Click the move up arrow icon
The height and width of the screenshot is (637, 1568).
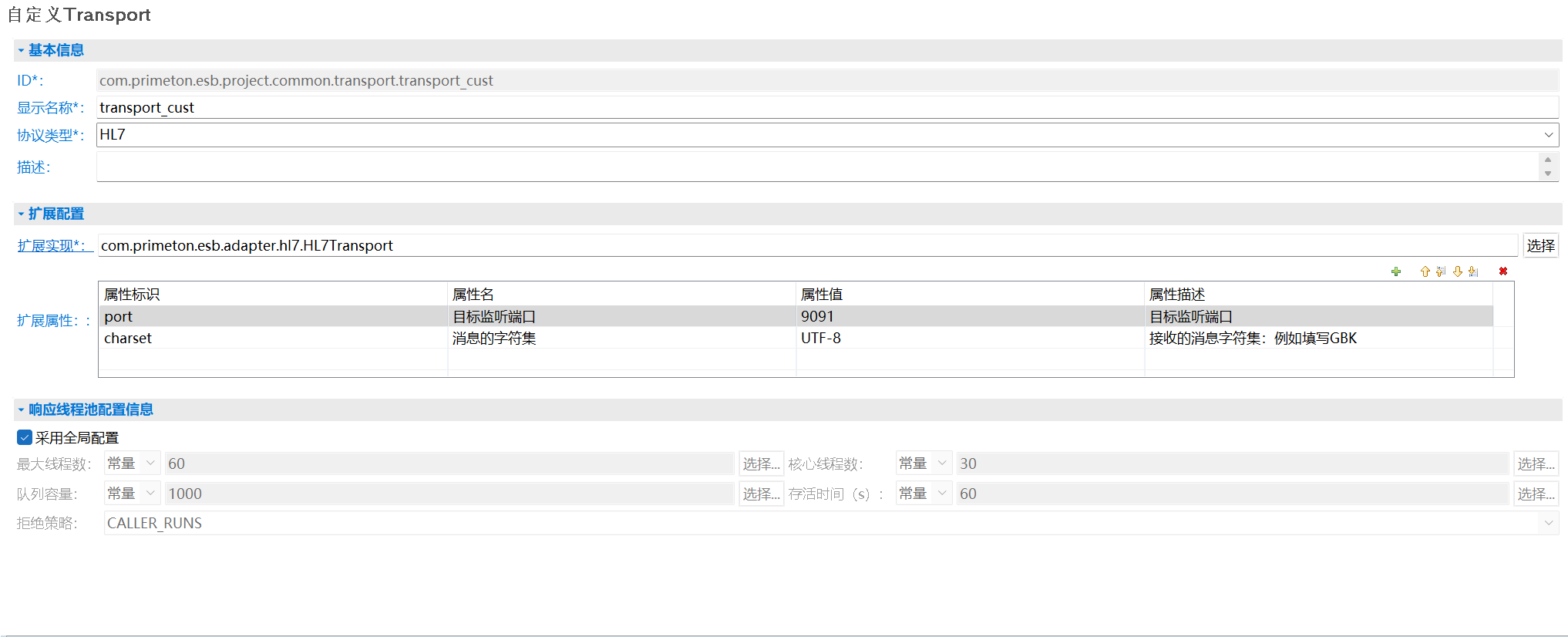point(1425,271)
